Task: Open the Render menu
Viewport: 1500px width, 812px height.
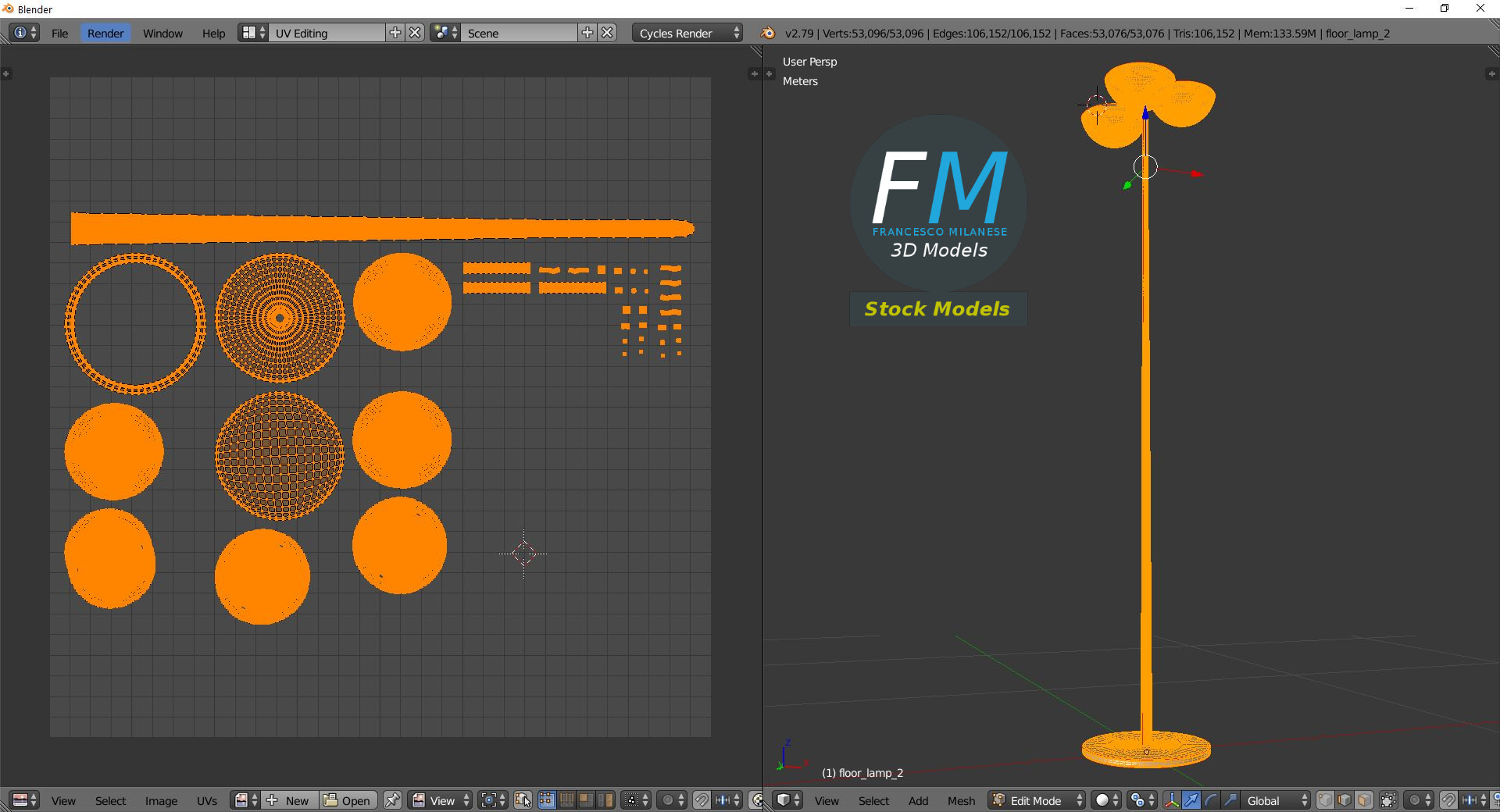Action: click(105, 33)
